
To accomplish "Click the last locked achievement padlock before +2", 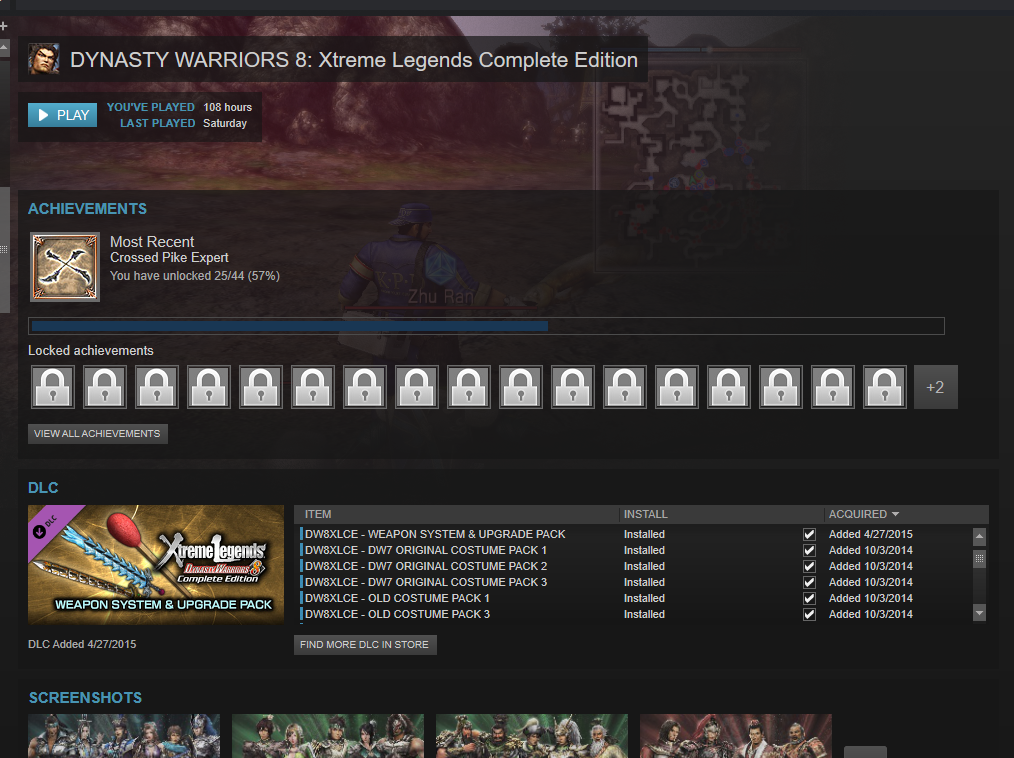I will (885, 387).
